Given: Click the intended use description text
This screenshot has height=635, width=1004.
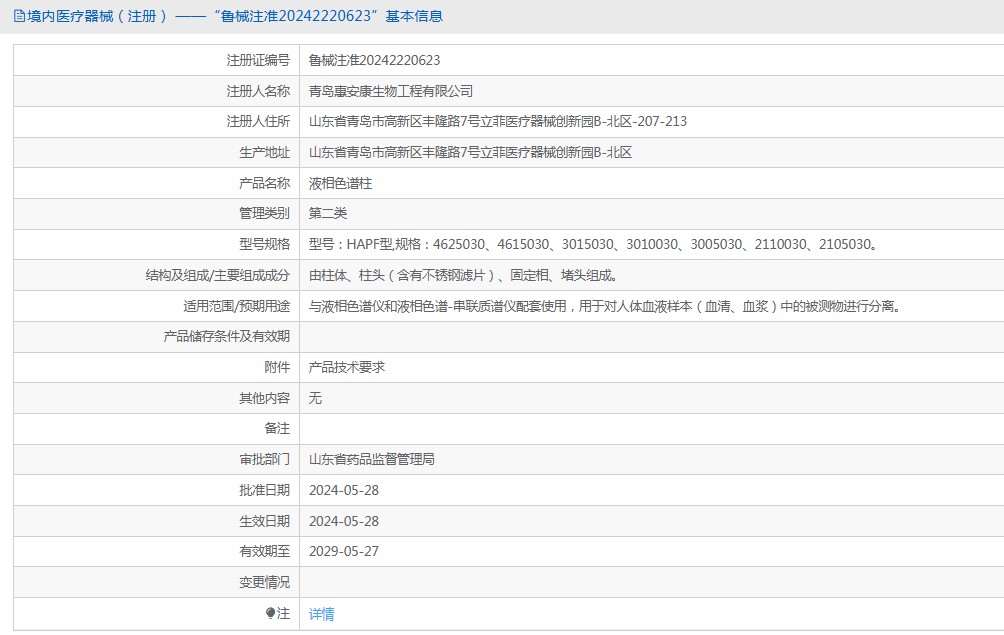Looking at the screenshot, I should [x=605, y=306].
